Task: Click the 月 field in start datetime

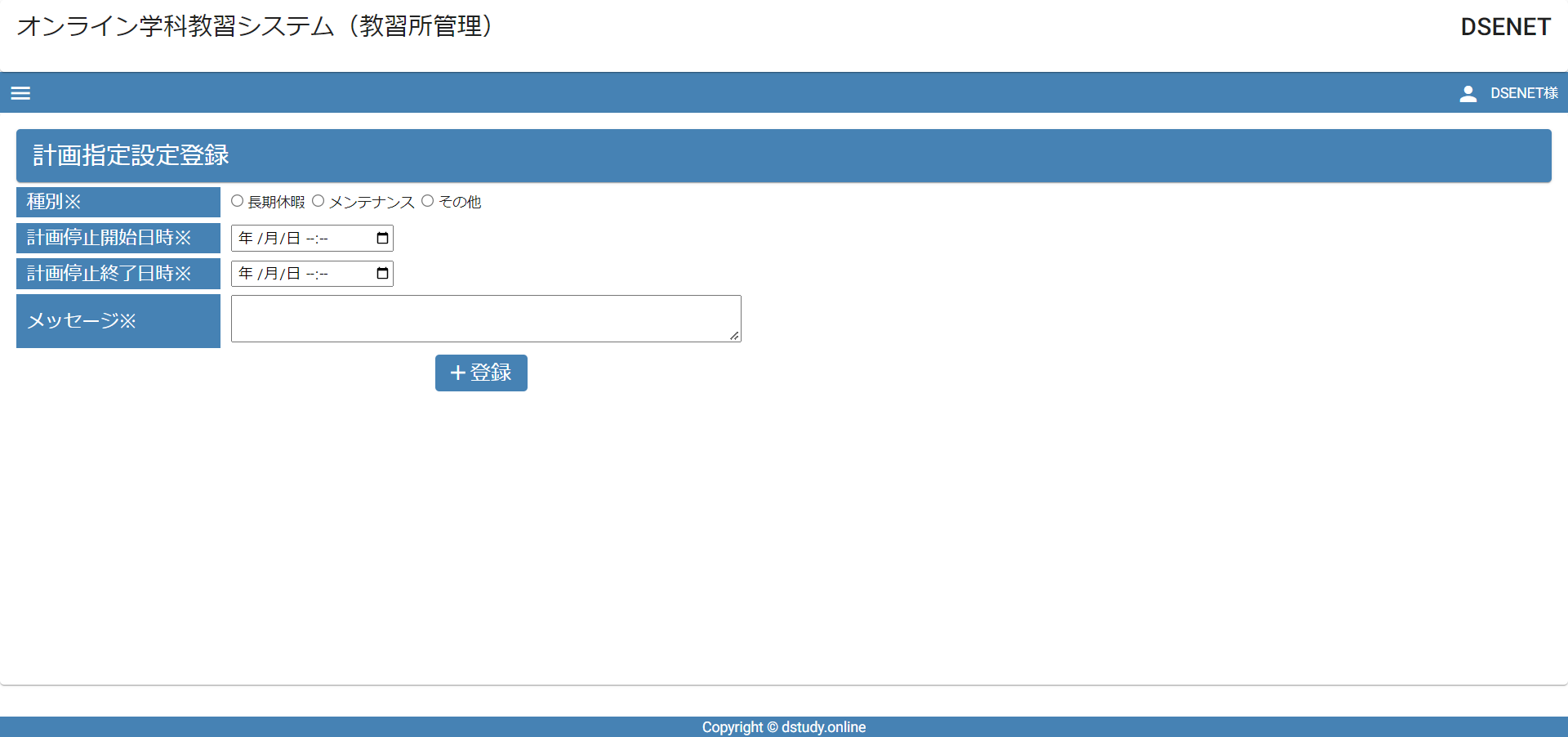Action: (271, 239)
